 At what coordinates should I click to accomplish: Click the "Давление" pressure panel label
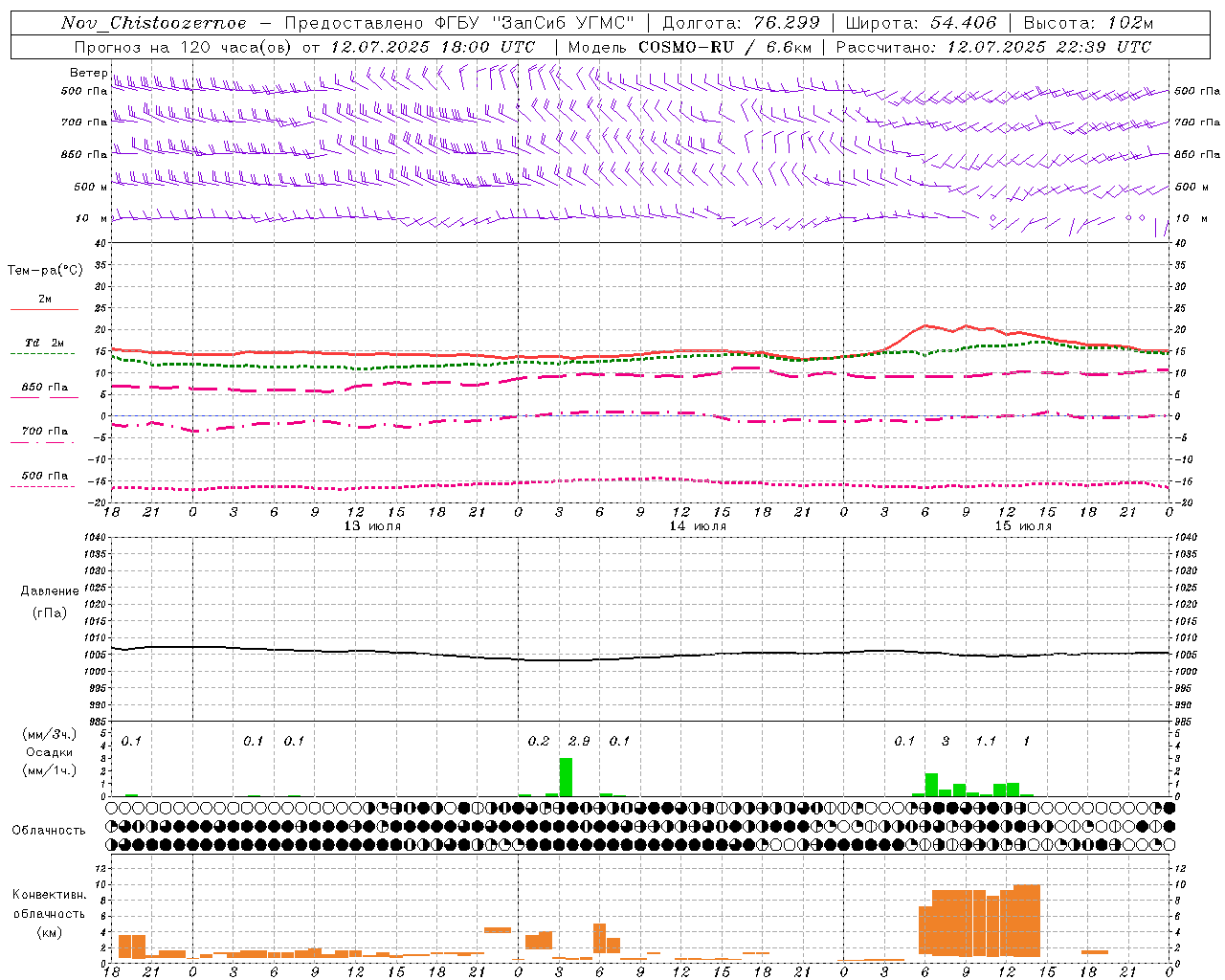click(x=50, y=591)
